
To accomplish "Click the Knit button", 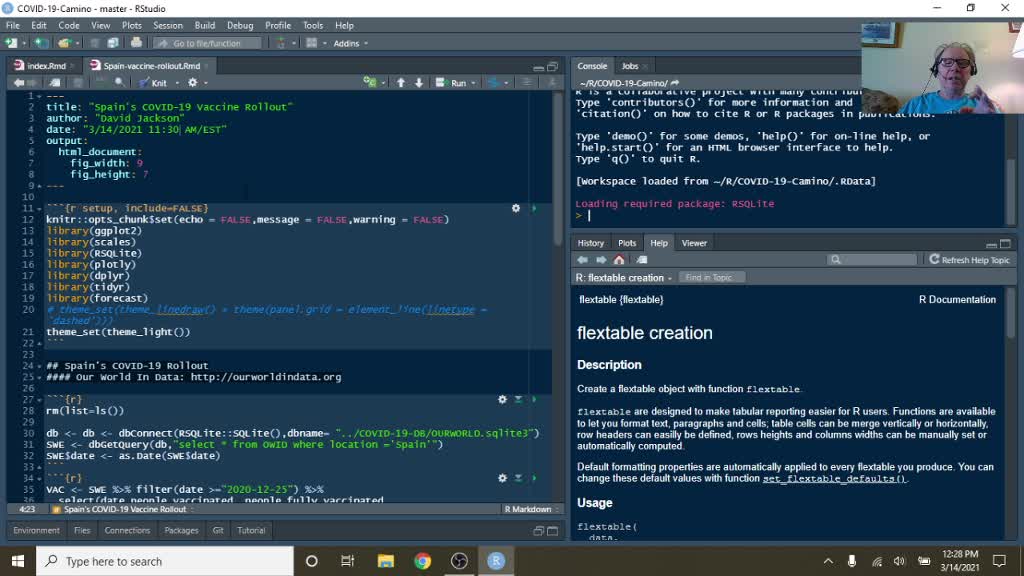I will point(153,83).
